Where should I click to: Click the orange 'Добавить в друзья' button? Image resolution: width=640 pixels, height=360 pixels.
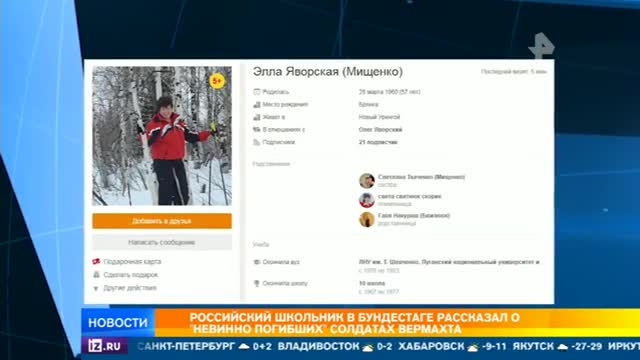162,221
